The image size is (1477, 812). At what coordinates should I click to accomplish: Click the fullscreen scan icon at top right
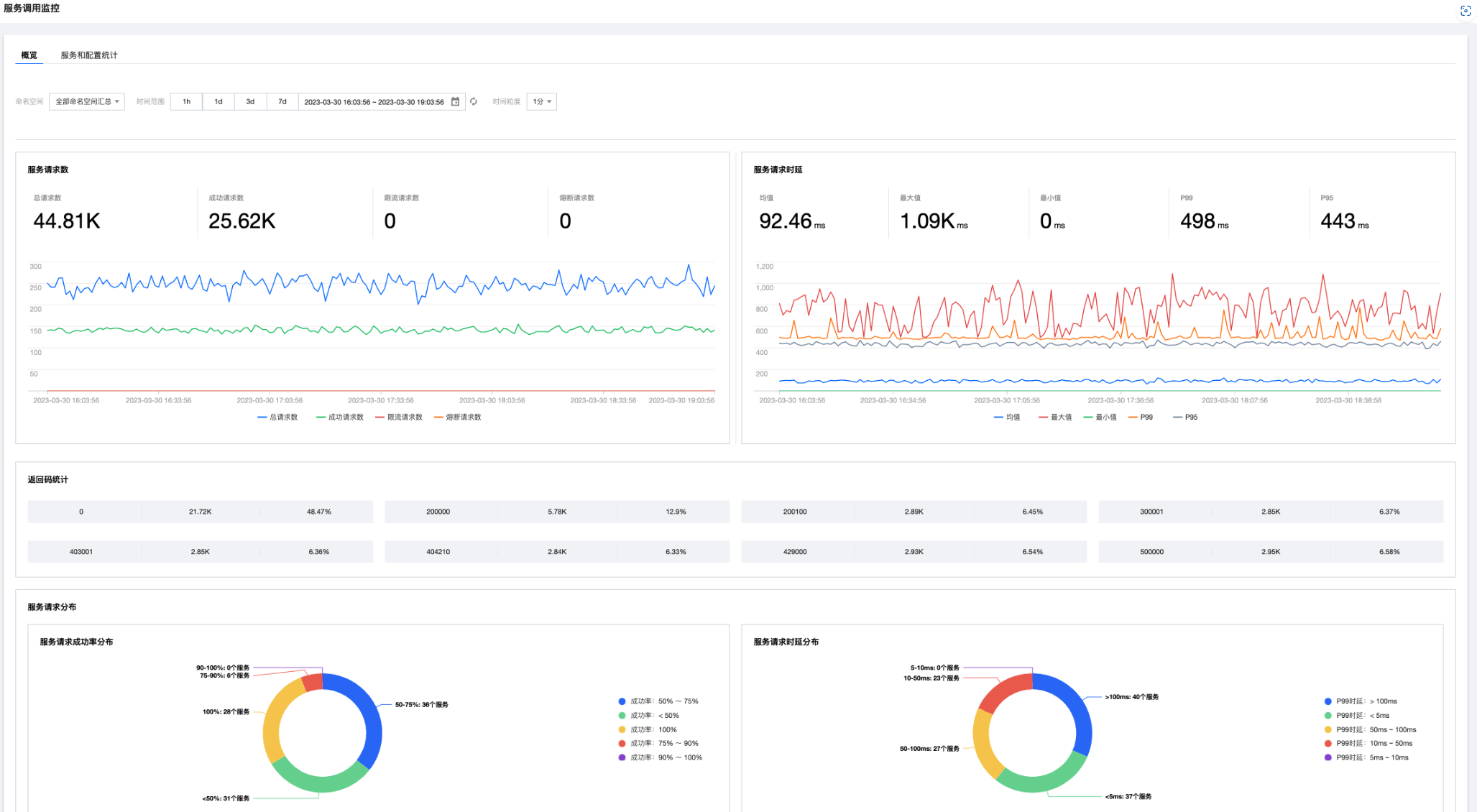coord(1466,11)
